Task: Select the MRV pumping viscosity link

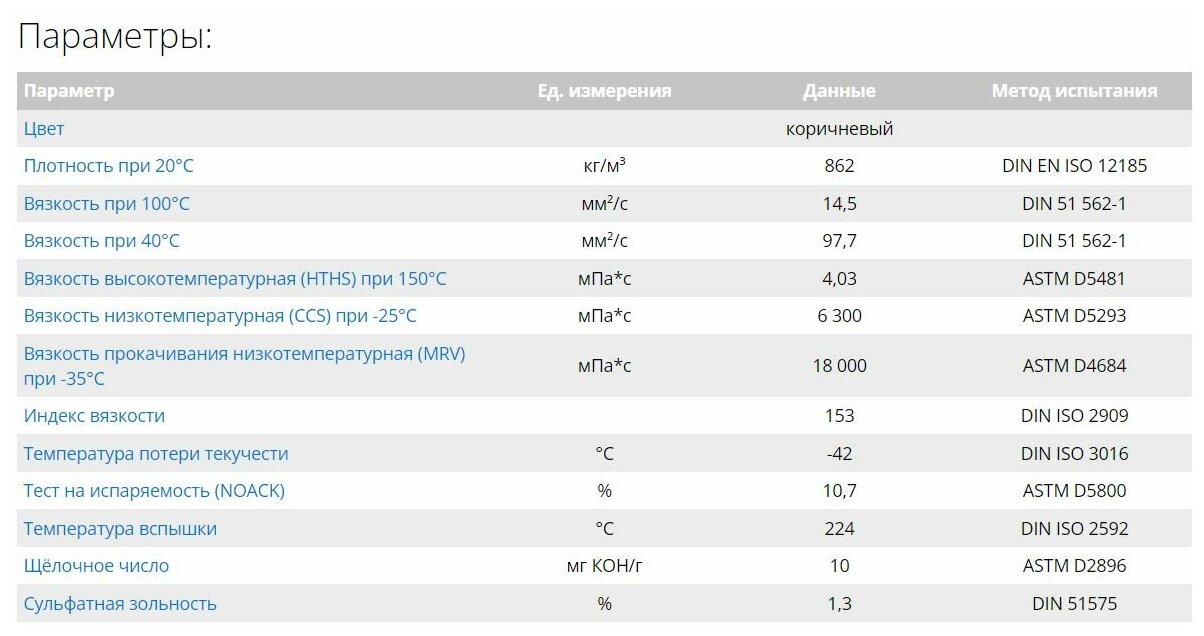Action: pyautogui.click(x=244, y=354)
